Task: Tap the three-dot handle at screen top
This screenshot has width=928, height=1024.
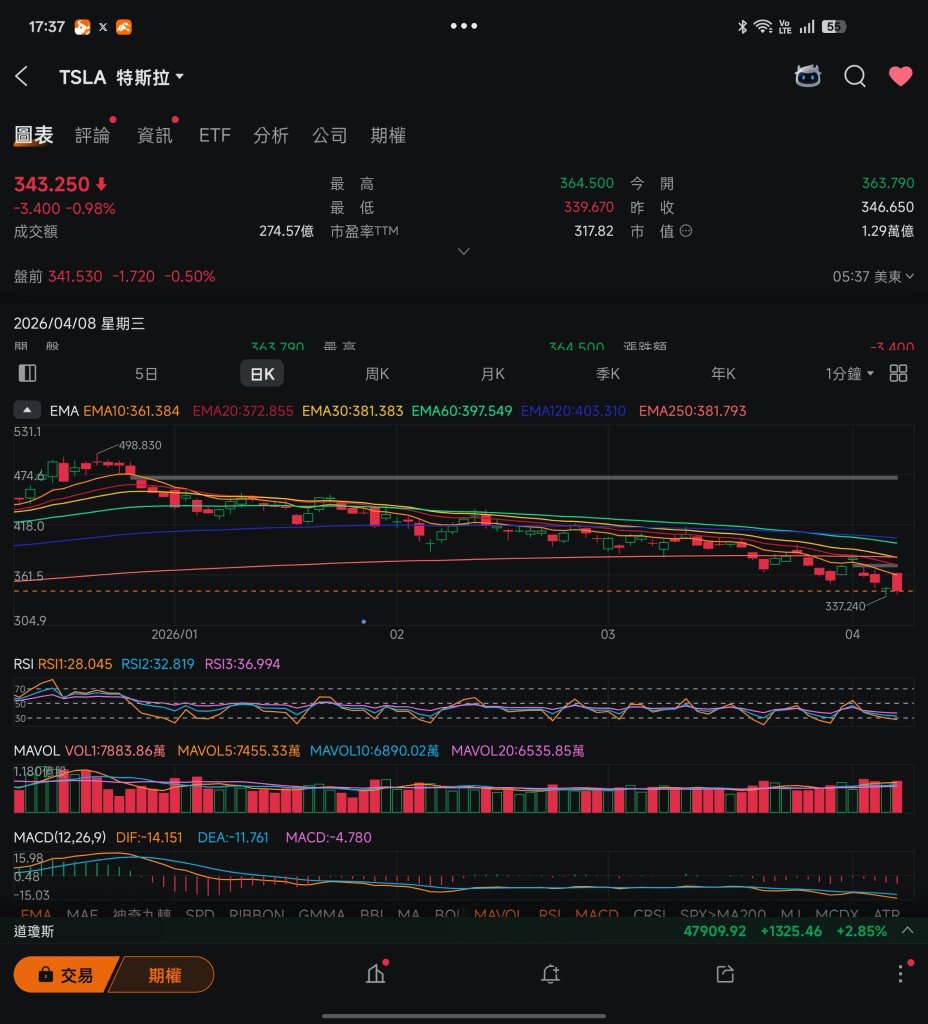Action: (464, 26)
